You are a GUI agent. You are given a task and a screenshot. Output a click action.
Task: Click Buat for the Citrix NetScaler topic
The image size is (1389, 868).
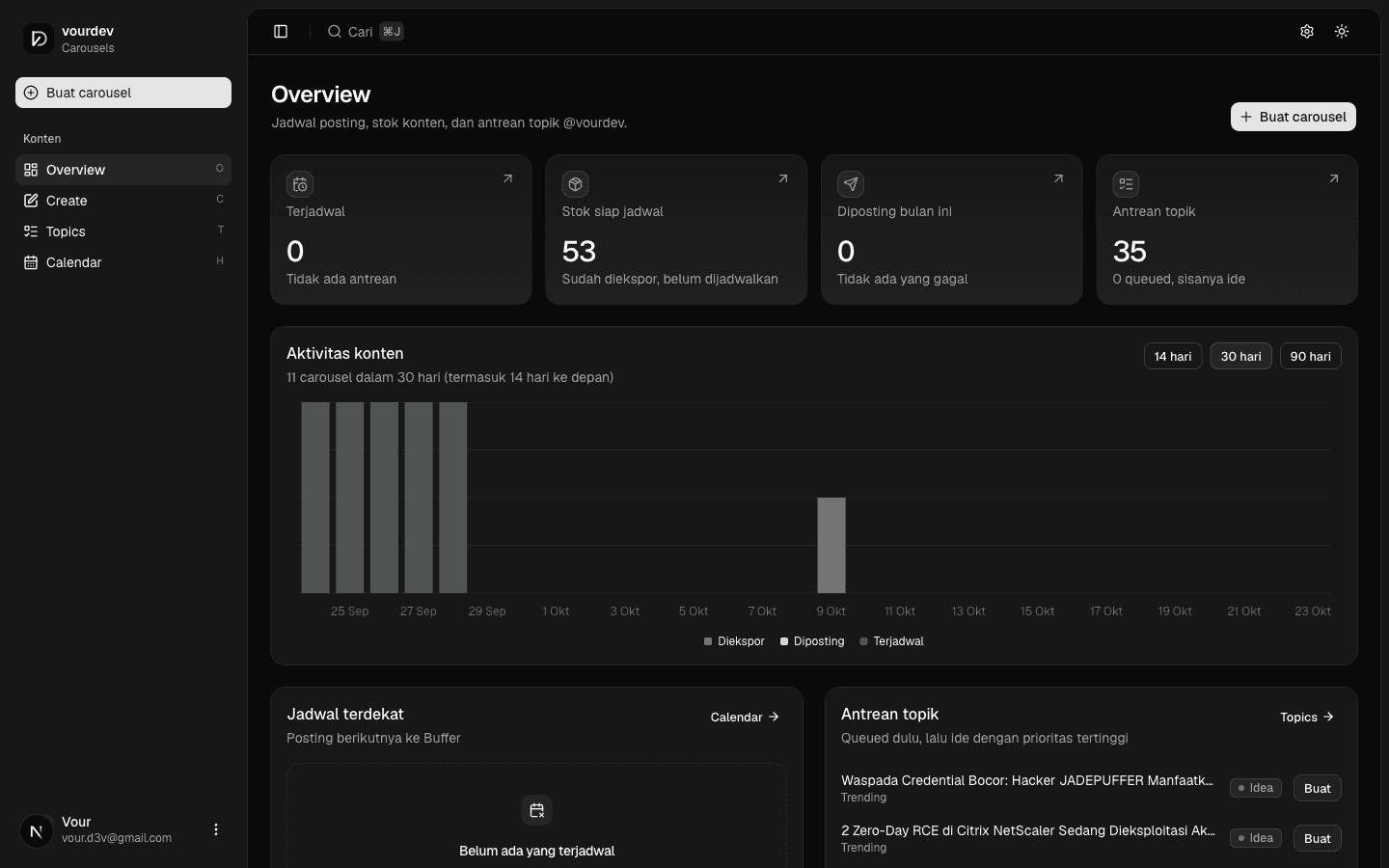pyautogui.click(x=1318, y=838)
